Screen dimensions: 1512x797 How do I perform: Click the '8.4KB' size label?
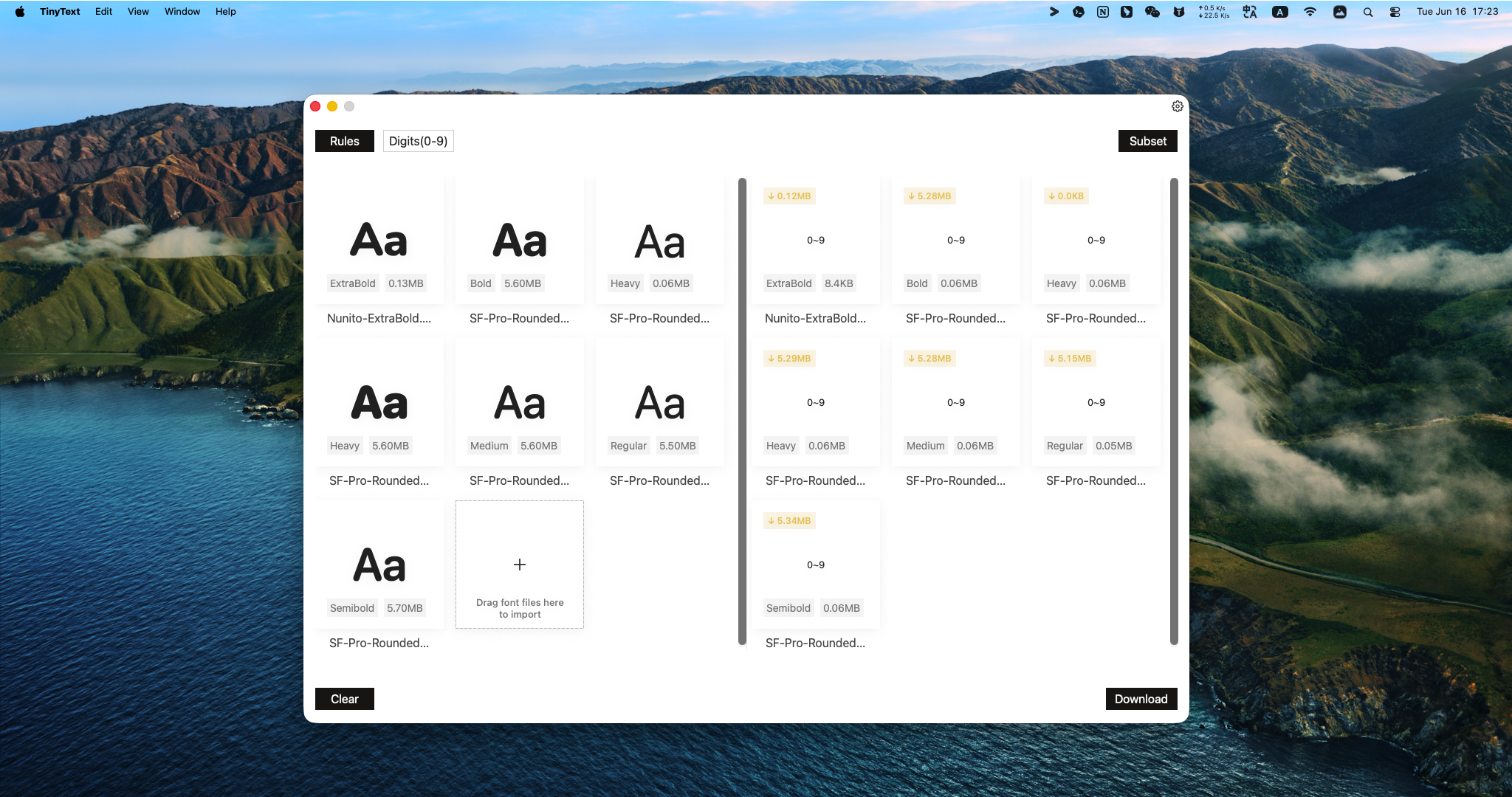point(839,283)
